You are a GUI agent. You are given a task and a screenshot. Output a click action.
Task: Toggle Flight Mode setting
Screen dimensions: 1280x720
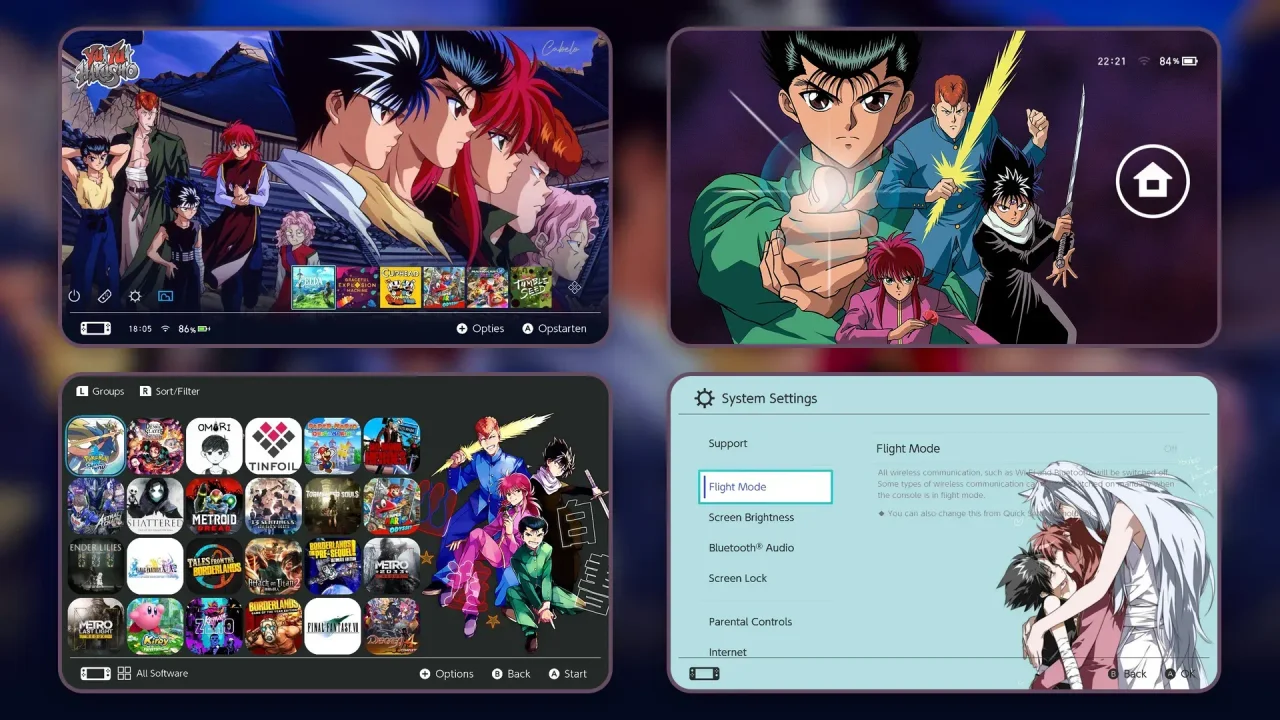pos(766,487)
